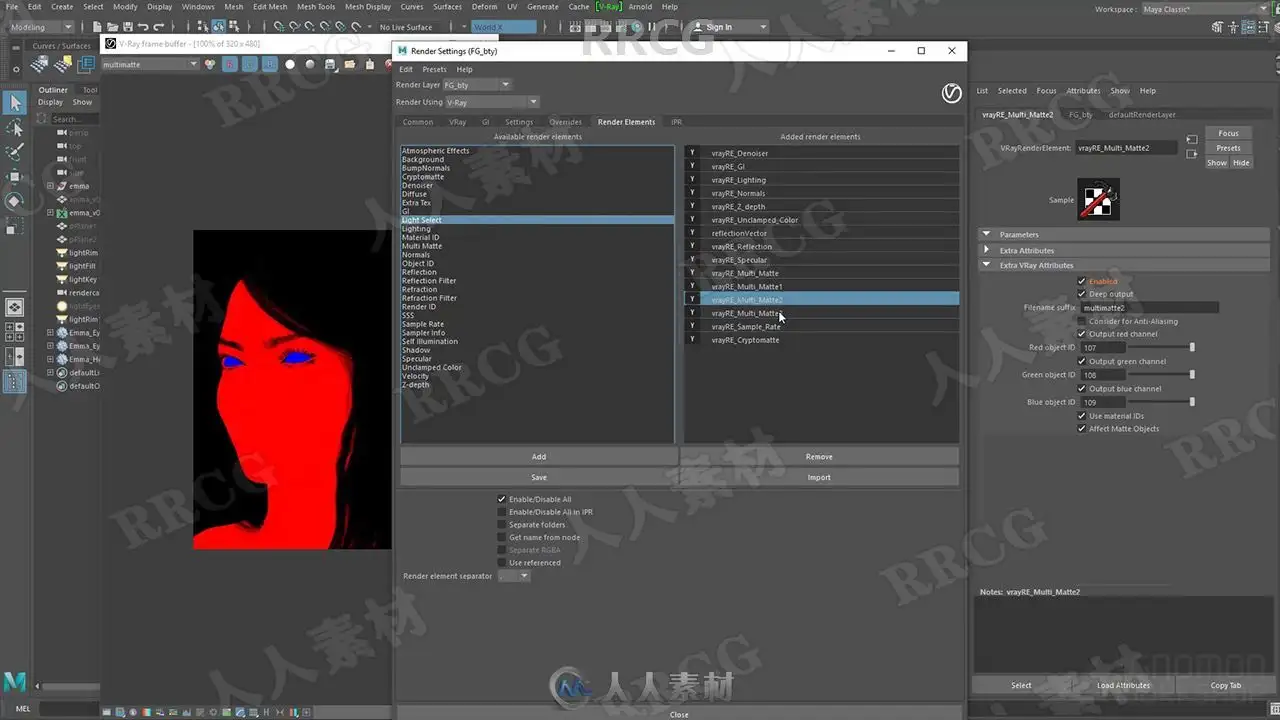This screenshot has height=720, width=1280.
Task: Toggle the Deep output checkbox
Action: (x=1082, y=294)
